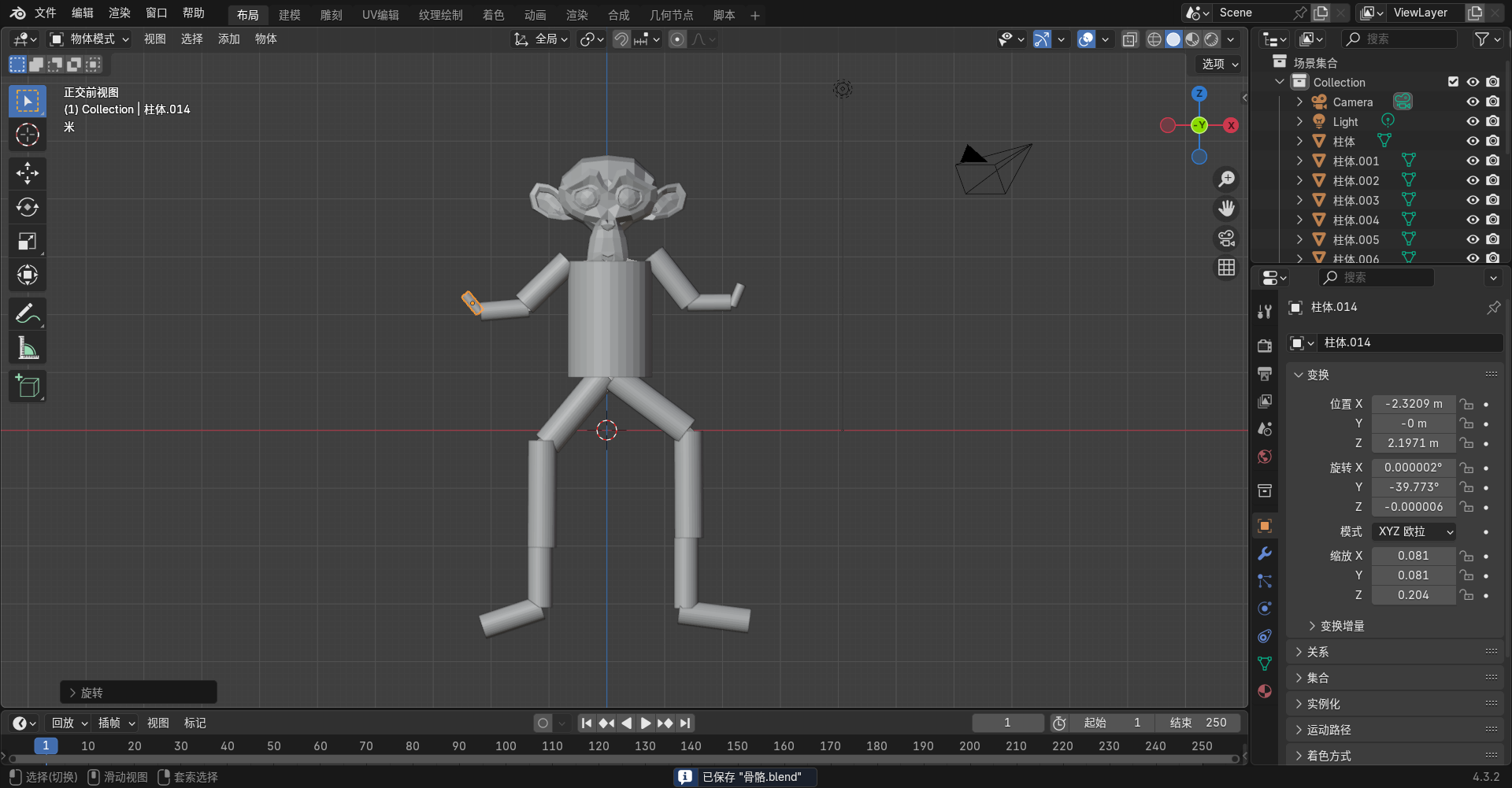
Task: Open the 渲染 menu in top bar
Action: click(120, 13)
